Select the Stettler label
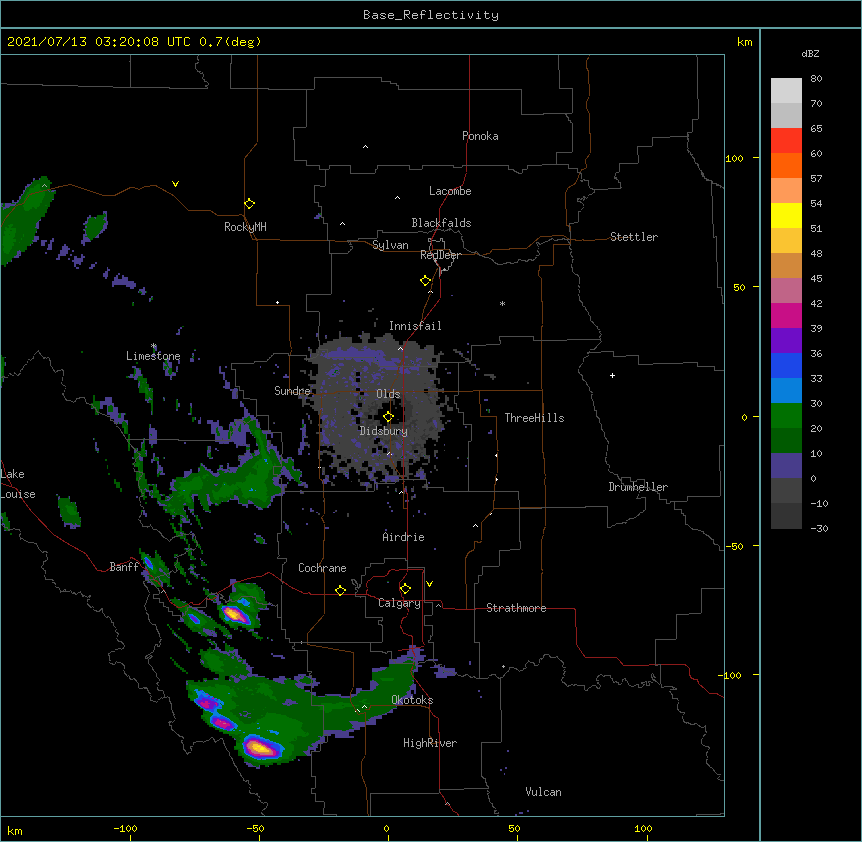 point(634,237)
